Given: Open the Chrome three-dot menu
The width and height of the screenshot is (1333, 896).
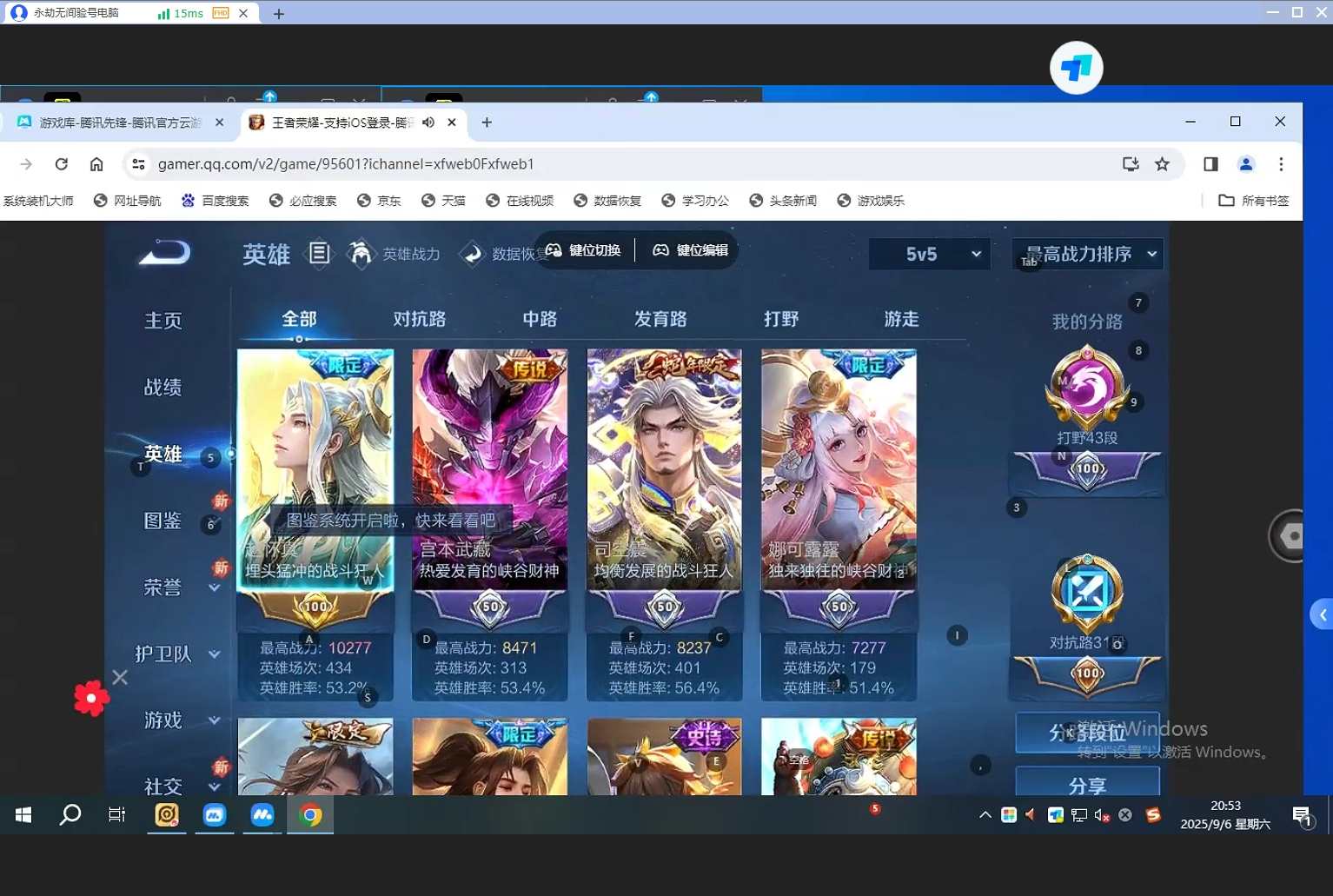Looking at the screenshot, I should click(x=1281, y=164).
